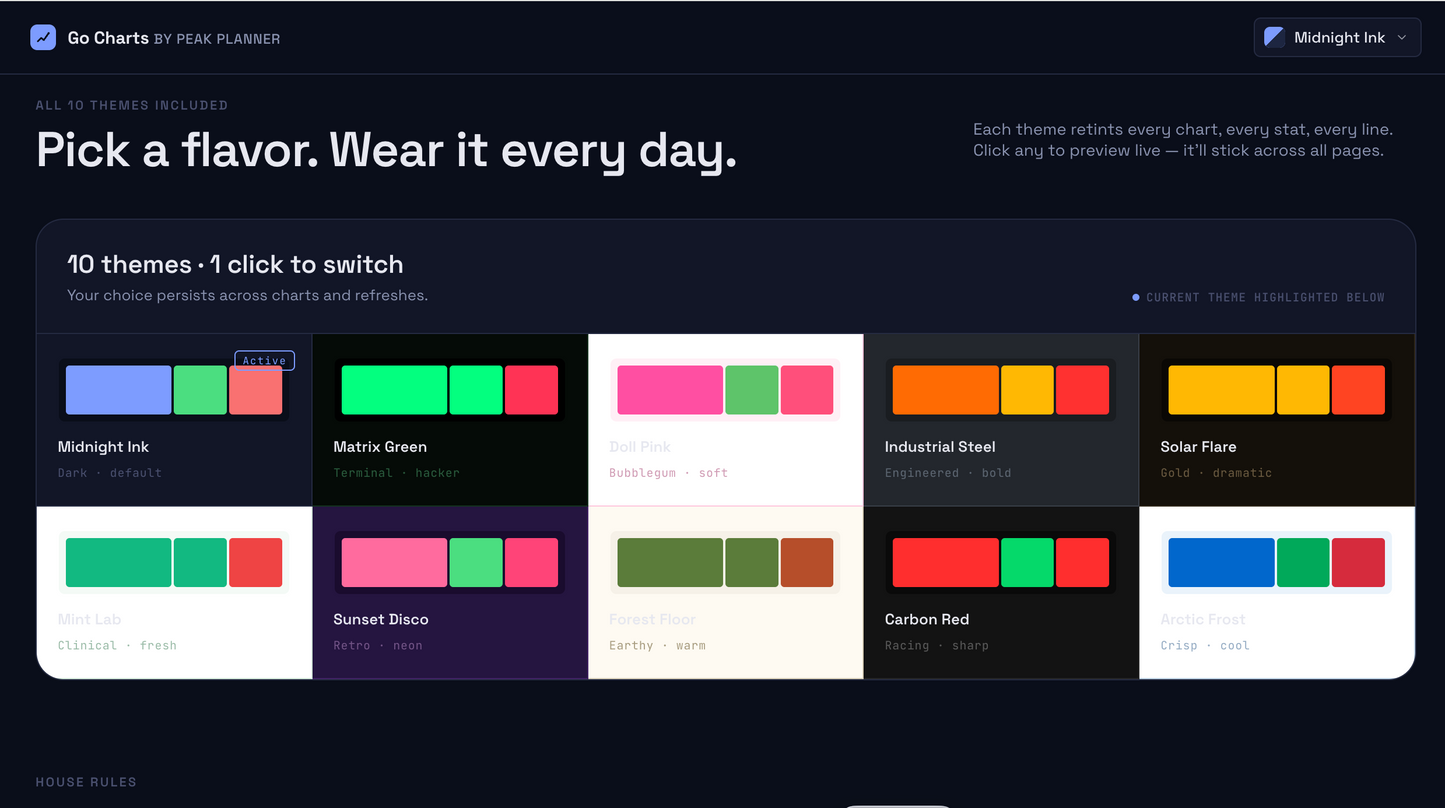
Task: Click the 'Clinical · fresh' subtitle
Action: point(117,646)
